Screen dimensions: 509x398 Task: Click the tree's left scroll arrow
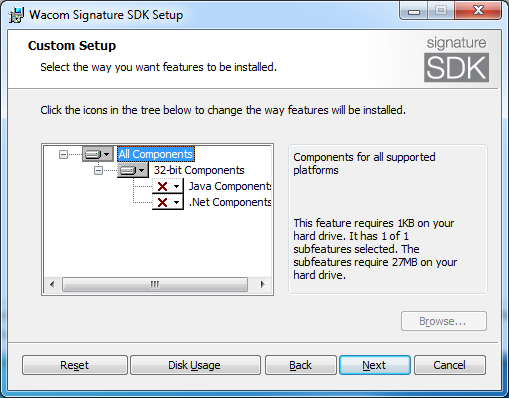(52, 285)
